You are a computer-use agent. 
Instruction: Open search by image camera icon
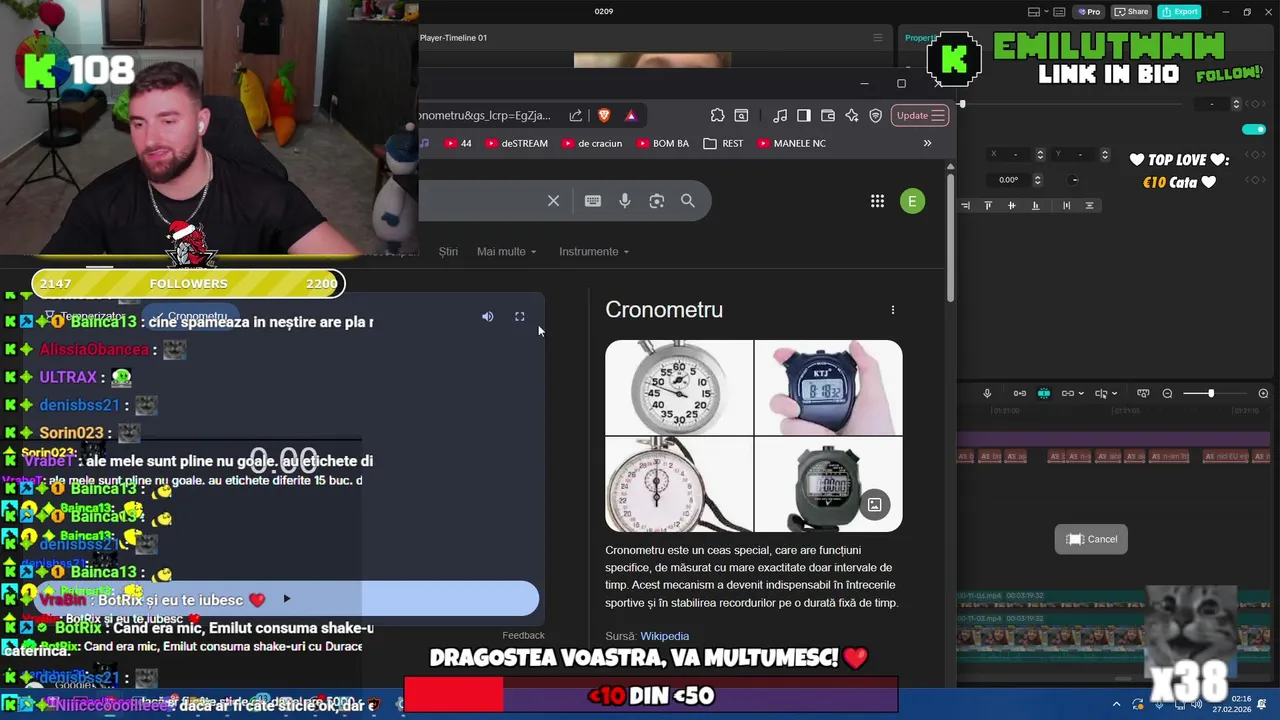657,201
